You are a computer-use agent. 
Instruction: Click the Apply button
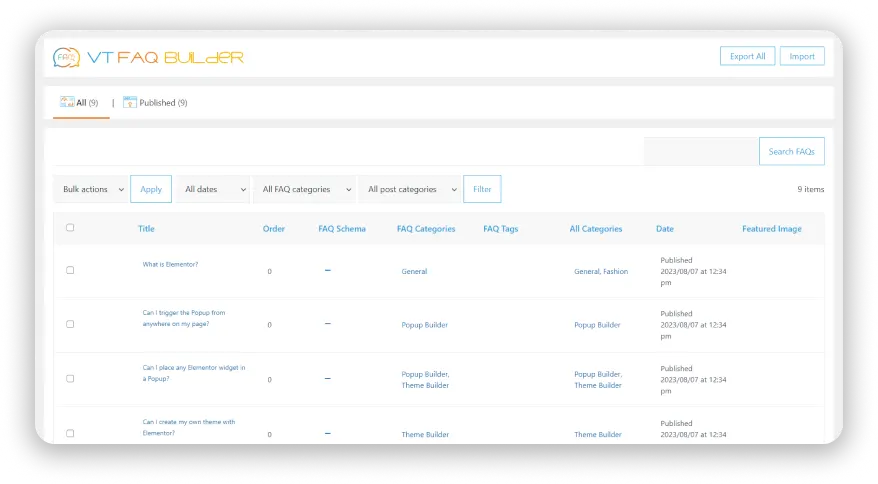click(151, 189)
